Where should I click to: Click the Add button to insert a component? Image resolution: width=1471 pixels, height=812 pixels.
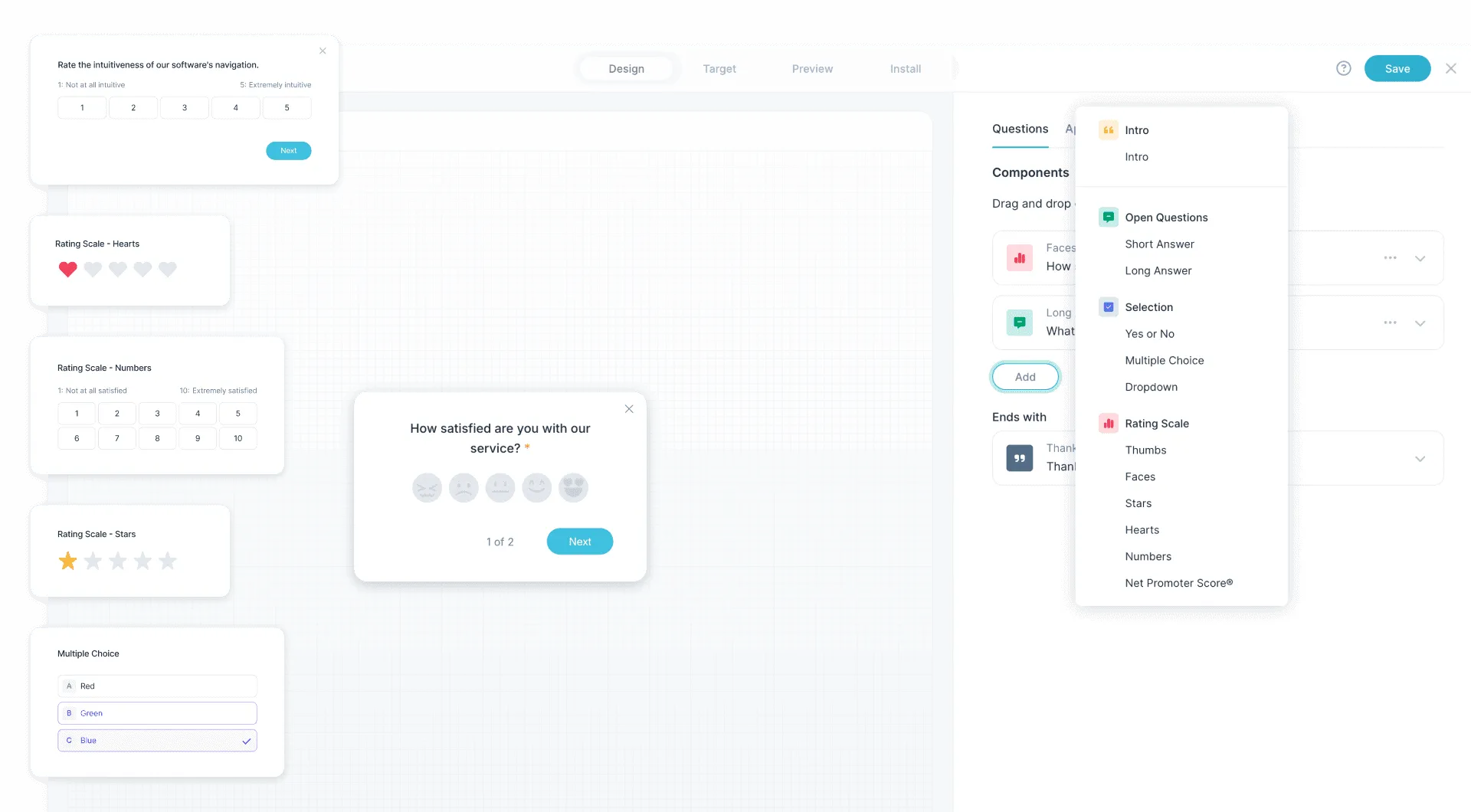coord(1025,376)
